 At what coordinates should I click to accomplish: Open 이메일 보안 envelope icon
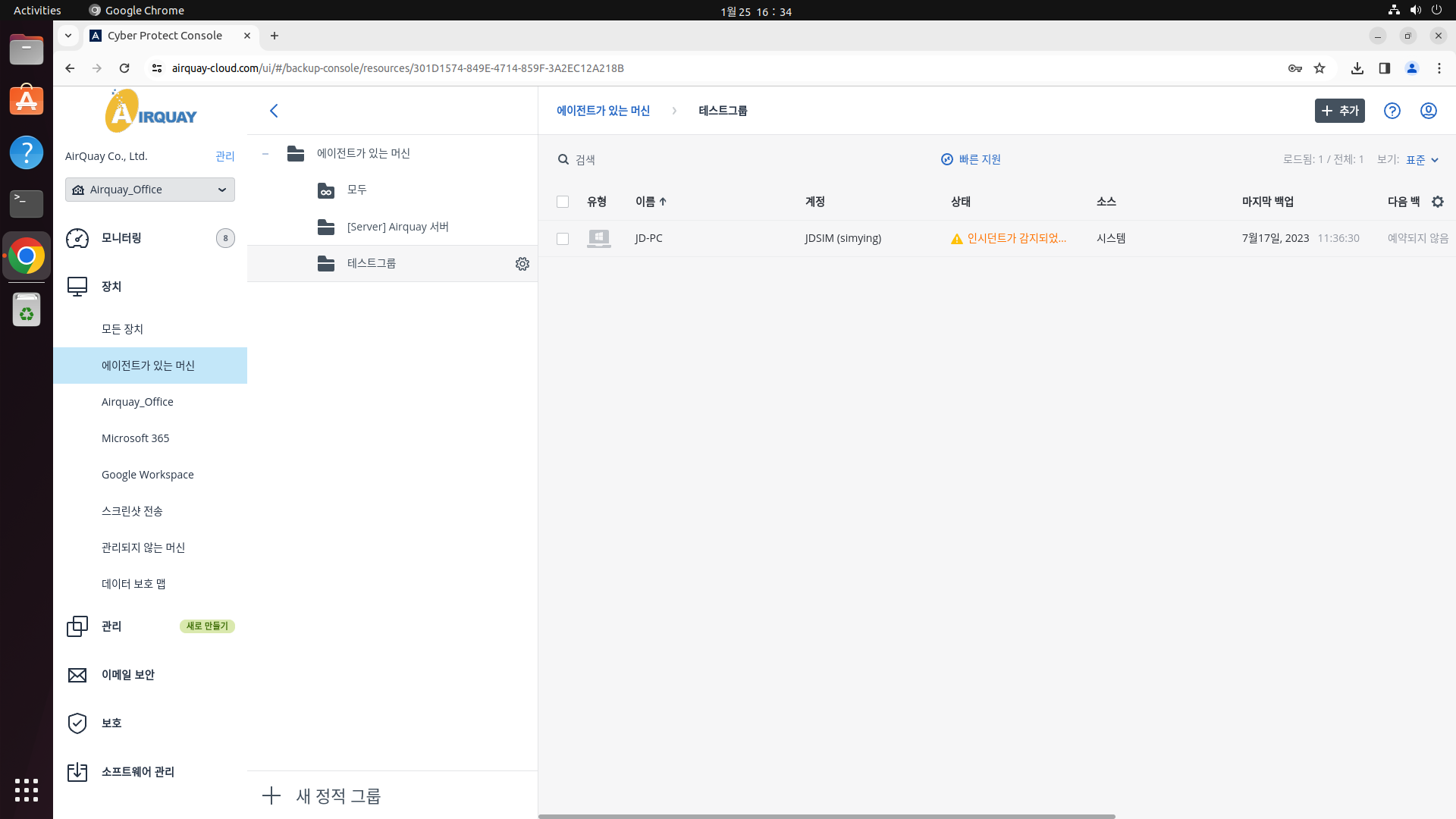77,675
